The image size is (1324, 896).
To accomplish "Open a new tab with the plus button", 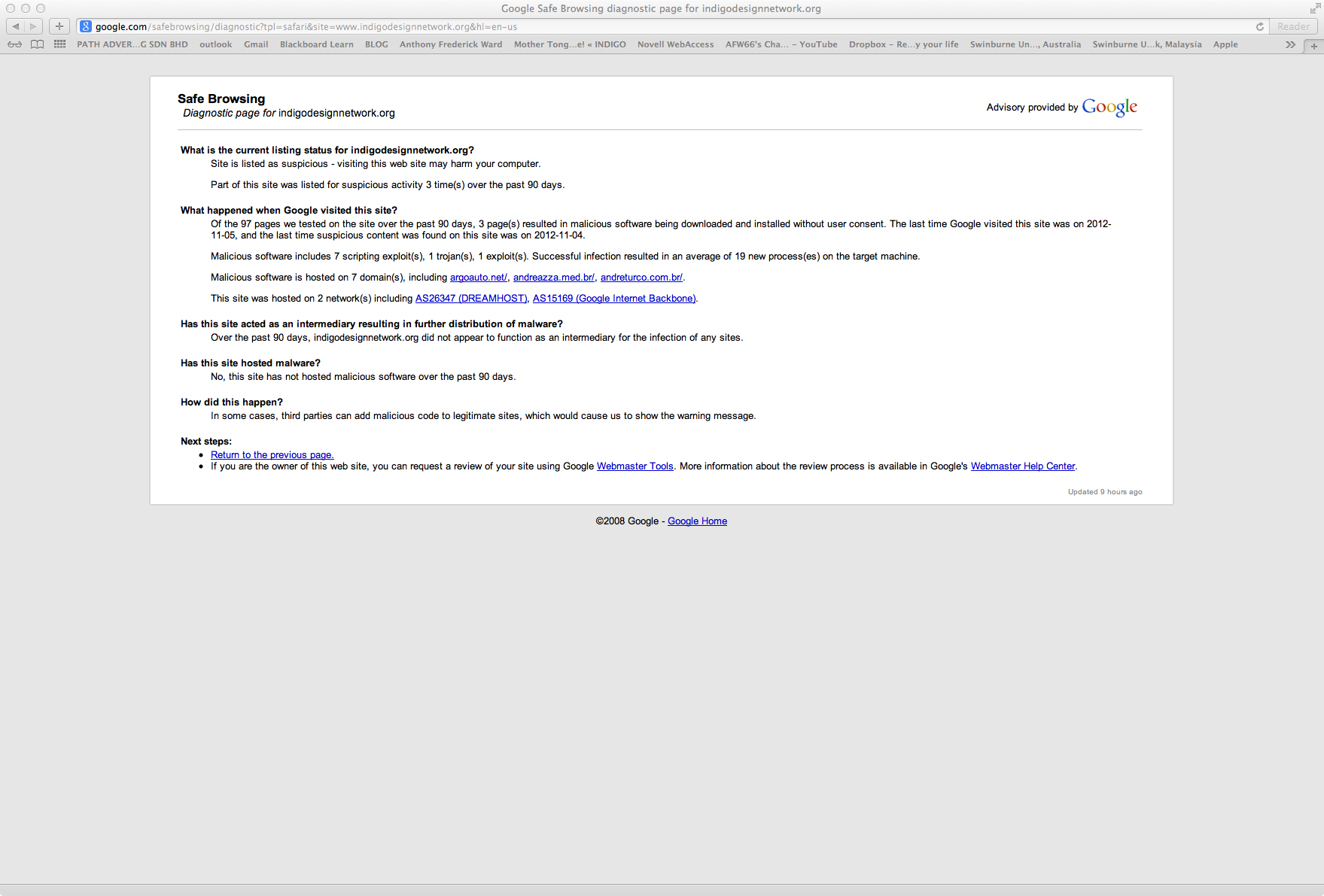I will 1314,45.
